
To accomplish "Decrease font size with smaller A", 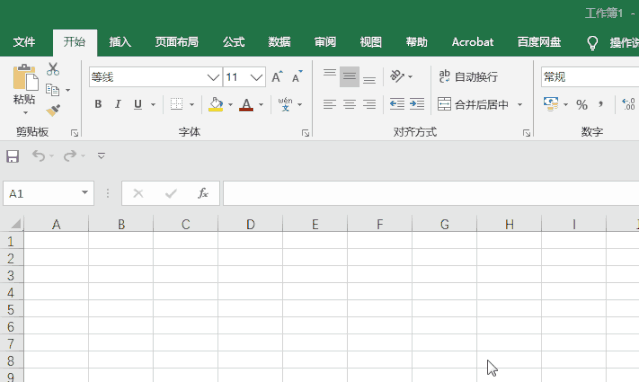I will [x=297, y=77].
